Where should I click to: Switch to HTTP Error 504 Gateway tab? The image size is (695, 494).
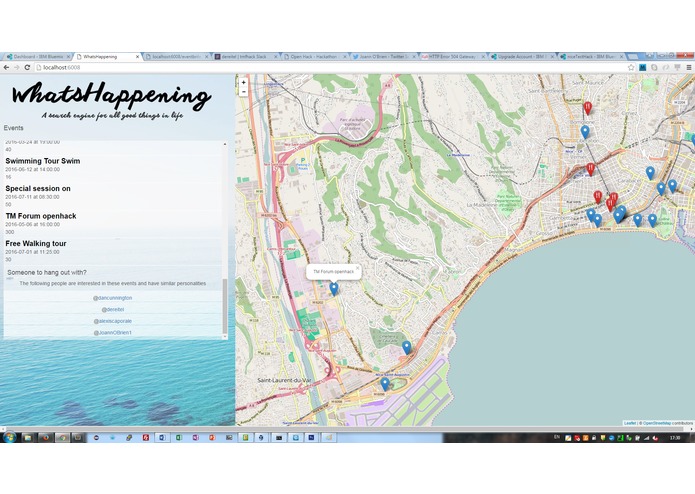[x=453, y=57]
